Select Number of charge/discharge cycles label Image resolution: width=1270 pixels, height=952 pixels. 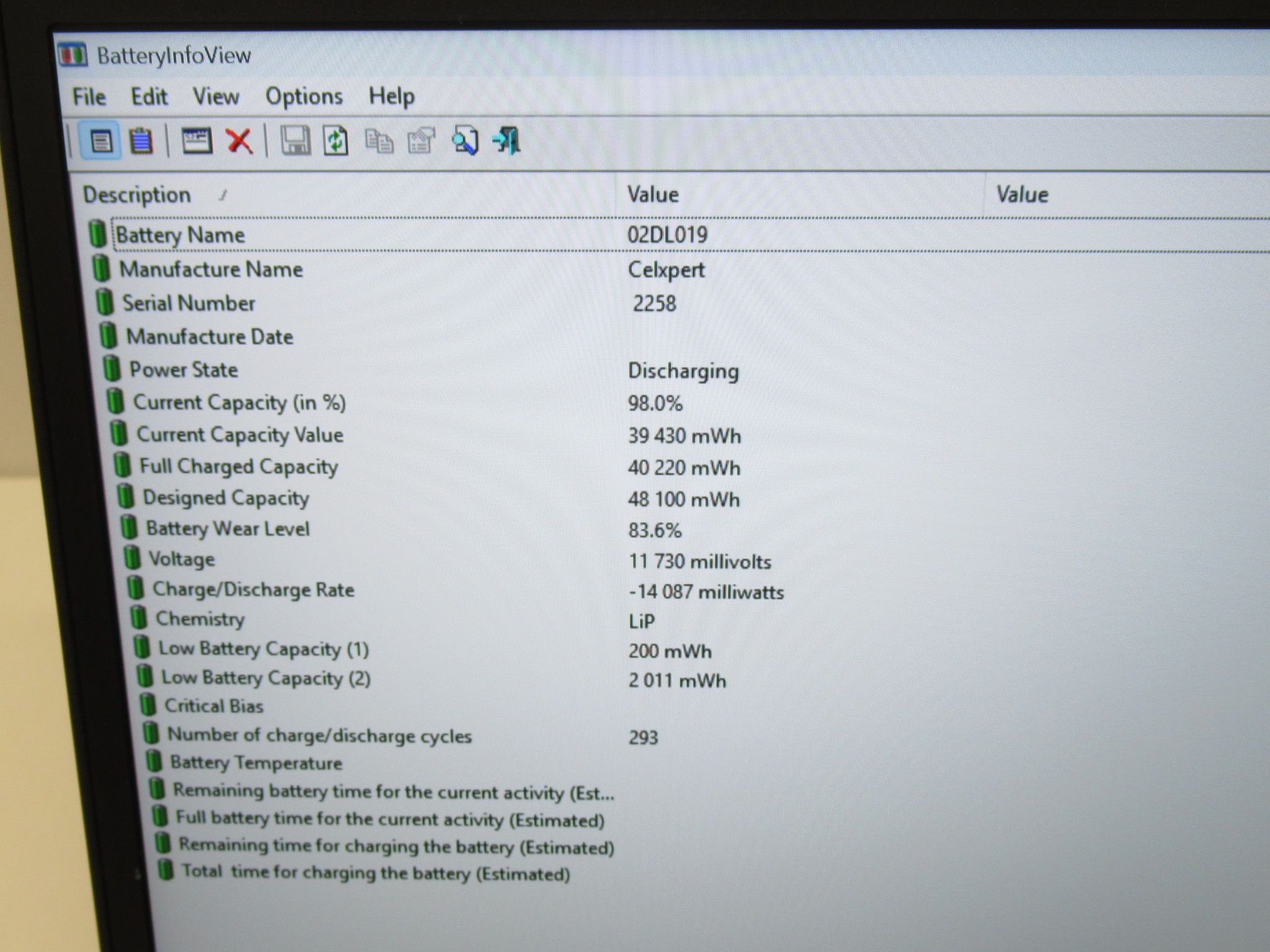(x=319, y=736)
